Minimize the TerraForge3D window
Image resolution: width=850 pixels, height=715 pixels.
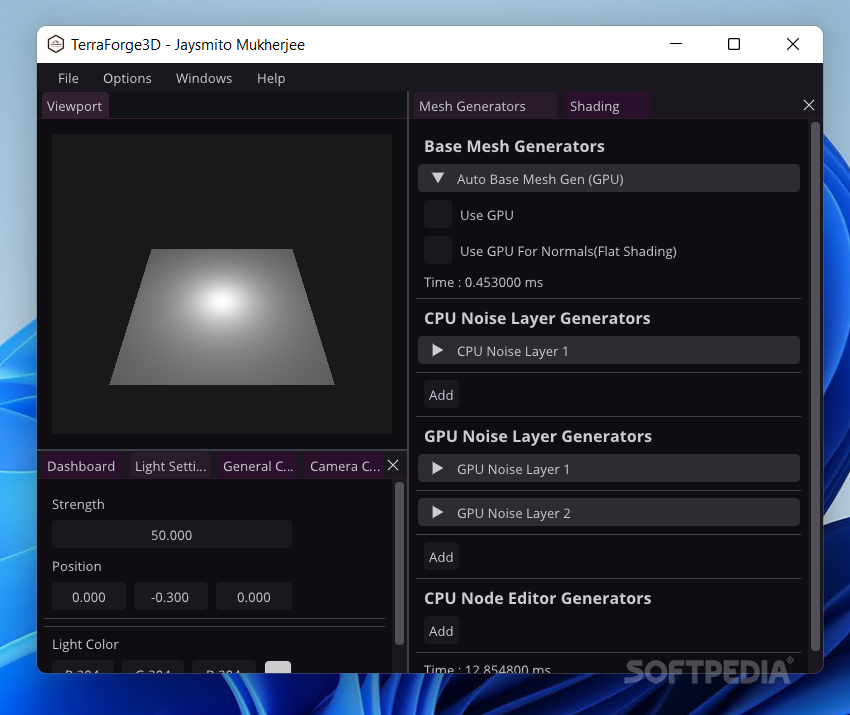676,44
